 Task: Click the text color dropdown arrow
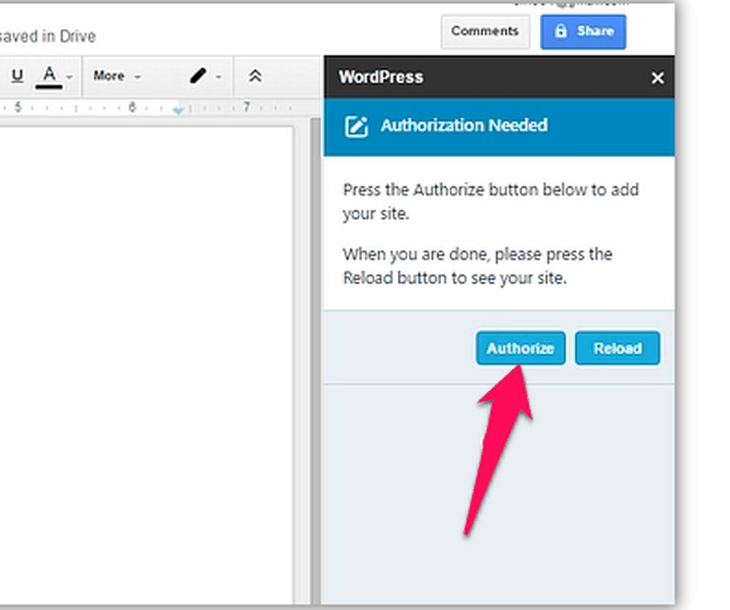[x=69, y=77]
